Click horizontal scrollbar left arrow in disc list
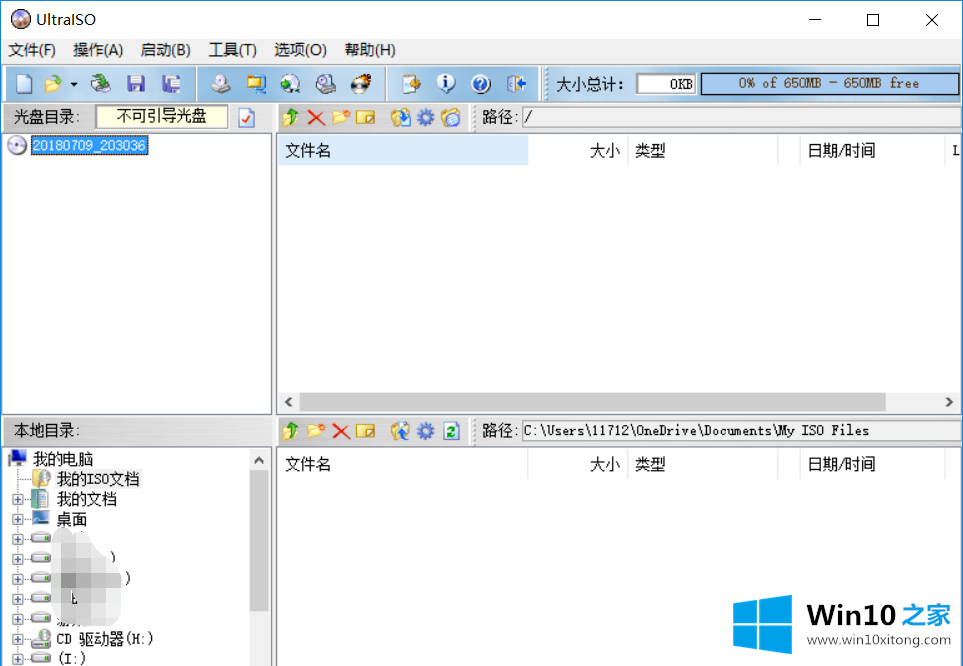This screenshot has width=963, height=666. (x=289, y=402)
